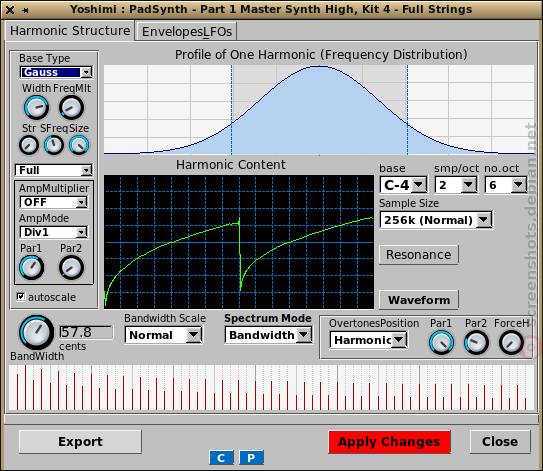Switch to the EnvelopesLFOs tab
This screenshot has width=543, height=471.
pyautogui.click(x=187, y=32)
